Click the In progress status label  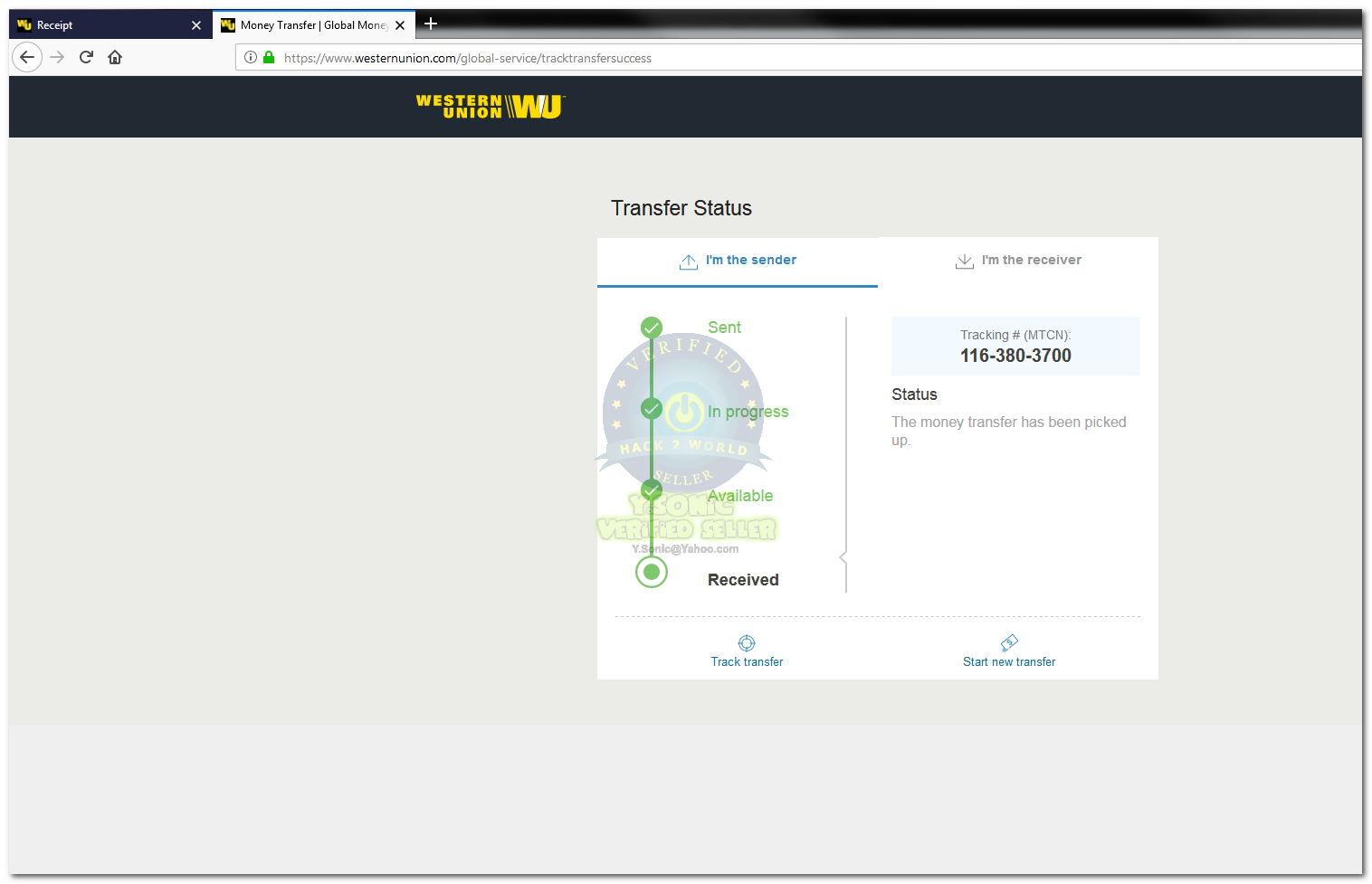pos(748,412)
